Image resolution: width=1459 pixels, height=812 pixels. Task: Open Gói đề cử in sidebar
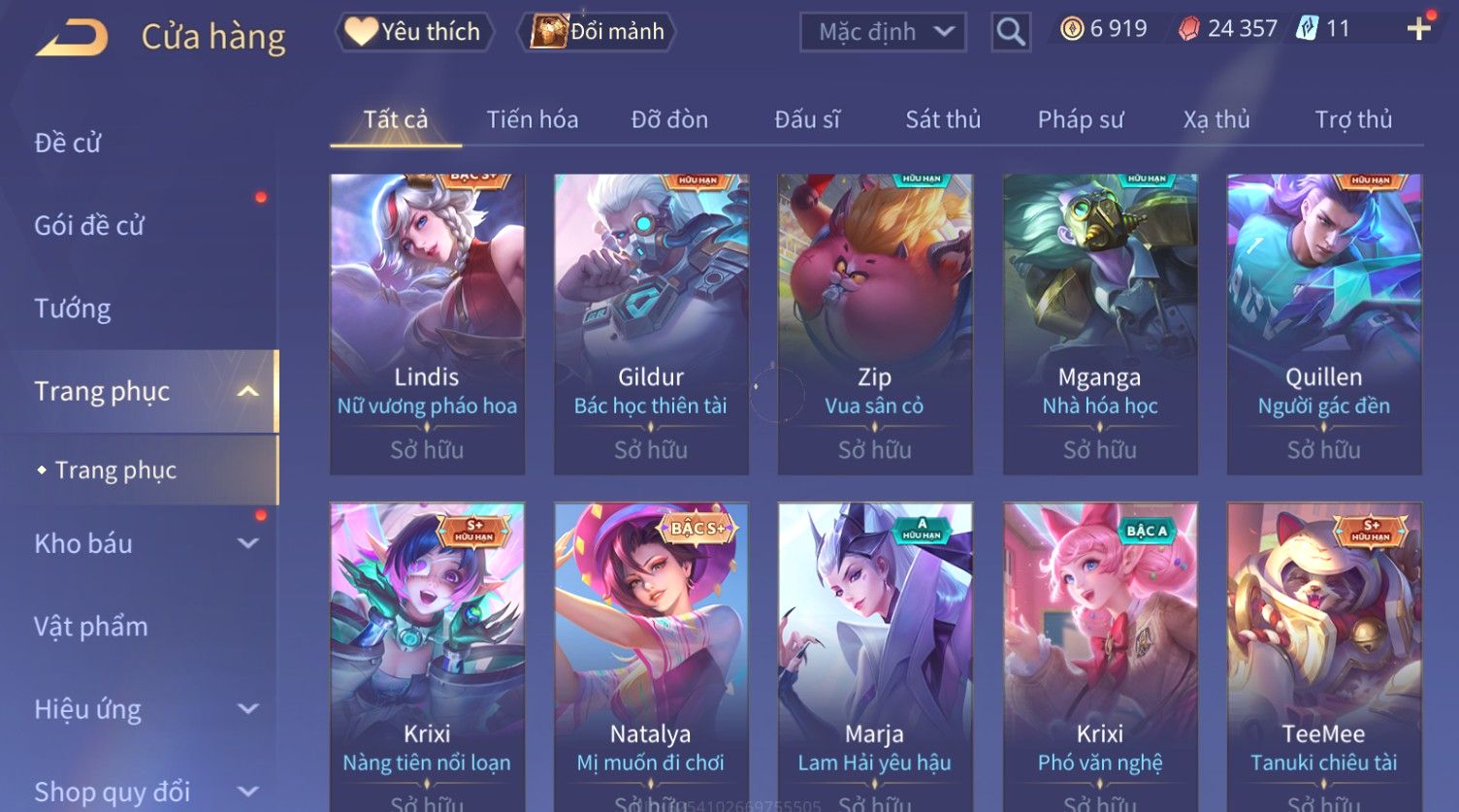tap(89, 226)
